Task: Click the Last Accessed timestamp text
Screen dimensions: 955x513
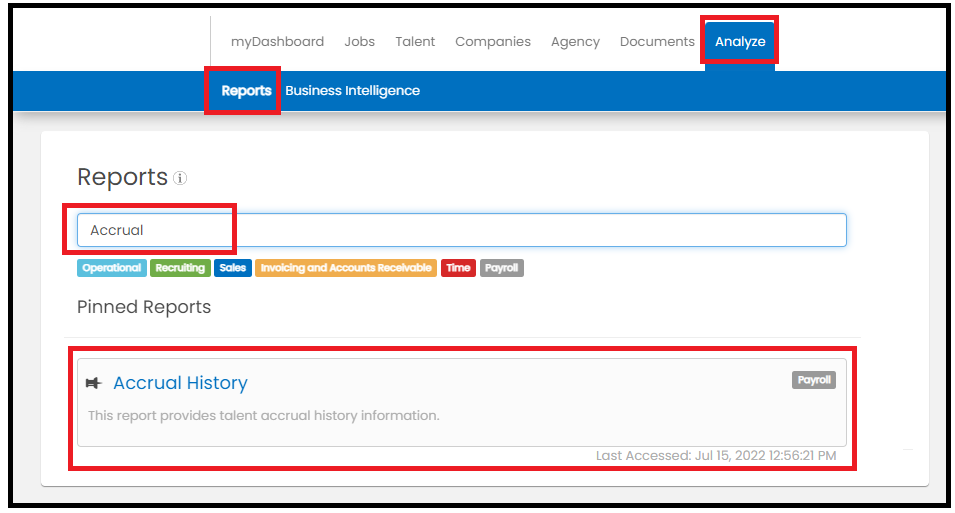Action: (x=716, y=456)
